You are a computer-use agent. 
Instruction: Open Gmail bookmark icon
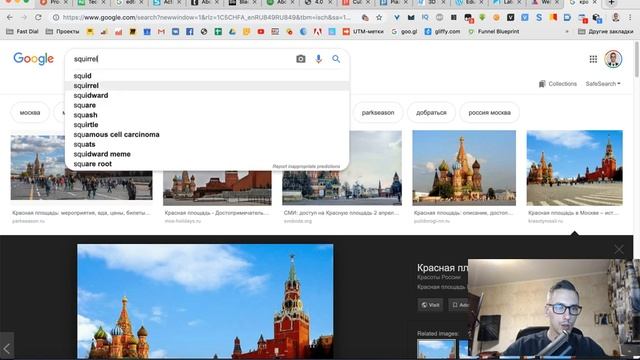tap(161, 31)
